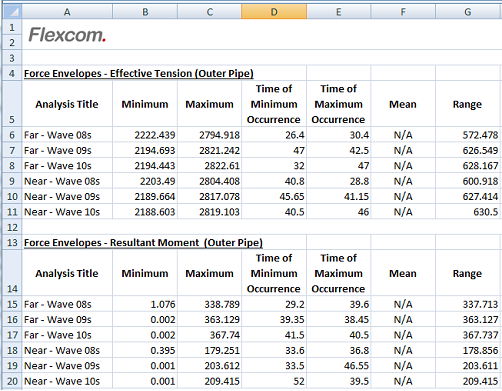Select cell with value 2822.61
This screenshot has width=502, height=391.
click(x=210, y=165)
